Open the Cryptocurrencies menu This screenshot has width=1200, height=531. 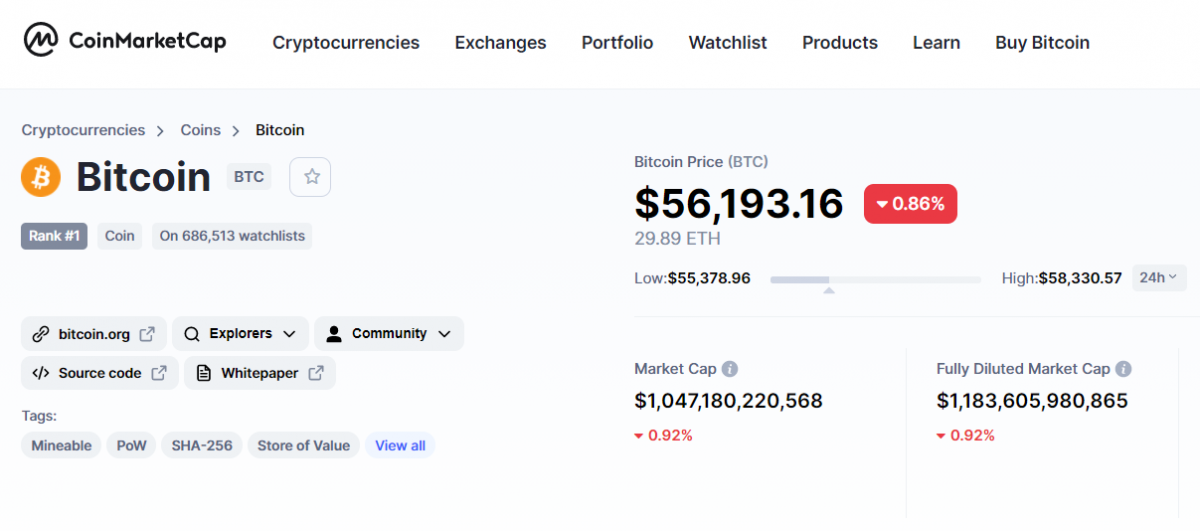click(x=346, y=43)
